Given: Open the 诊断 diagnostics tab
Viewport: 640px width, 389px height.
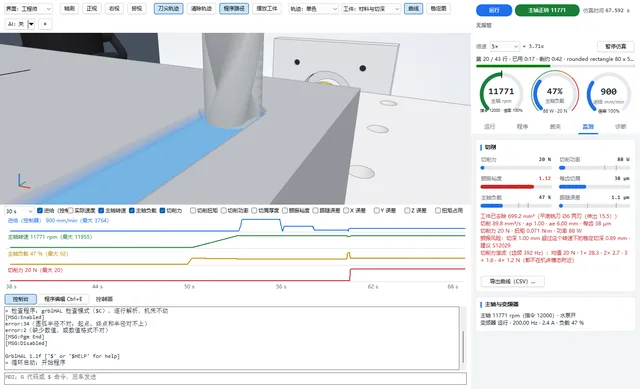Looking at the screenshot, I should 620,127.
